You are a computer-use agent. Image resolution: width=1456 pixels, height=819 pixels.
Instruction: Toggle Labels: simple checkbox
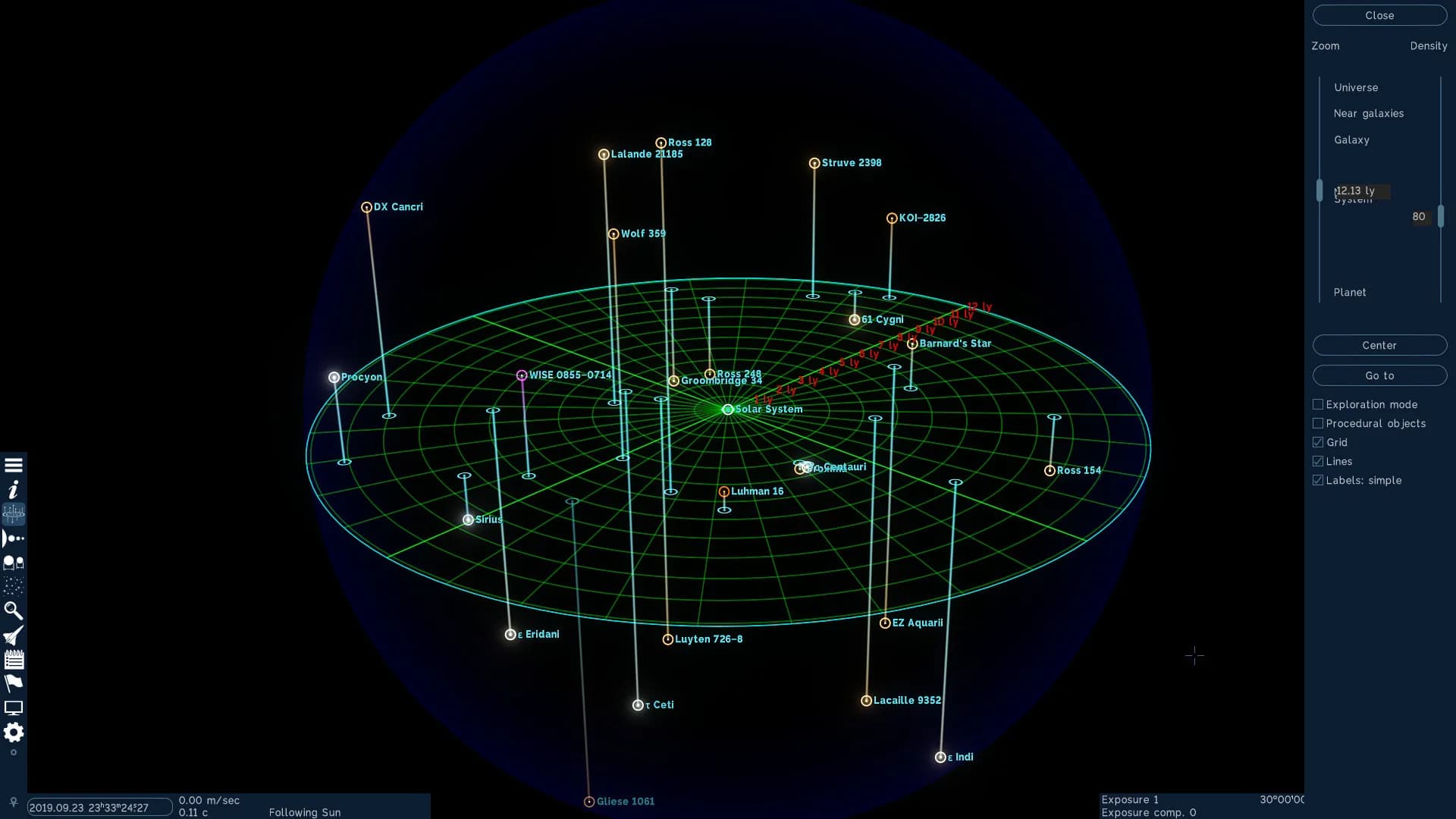pos(1318,480)
